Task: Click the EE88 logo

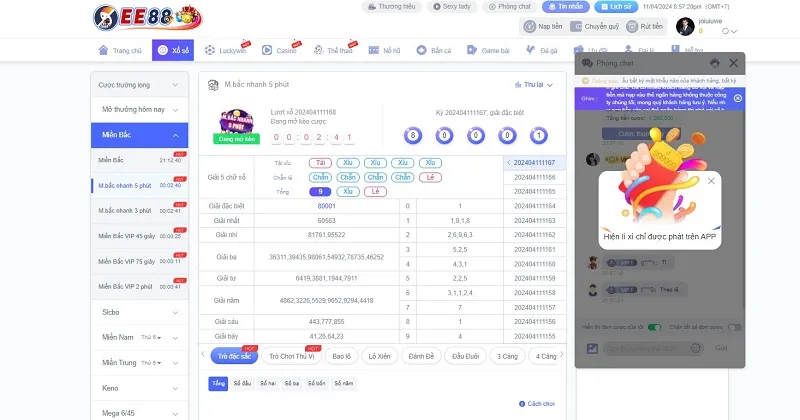Action: pyautogui.click(x=147, y=18)
